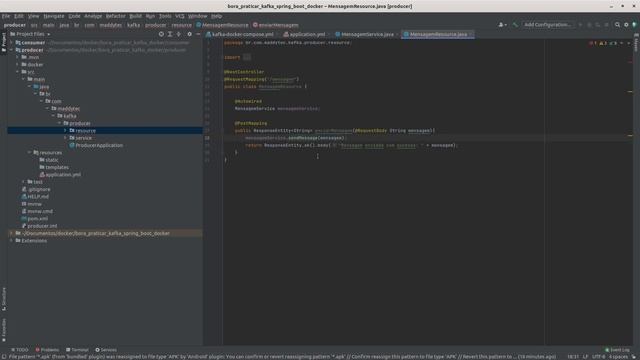Expand the test folder
Viewport: 640px width, 360px height.
[23, 182]
